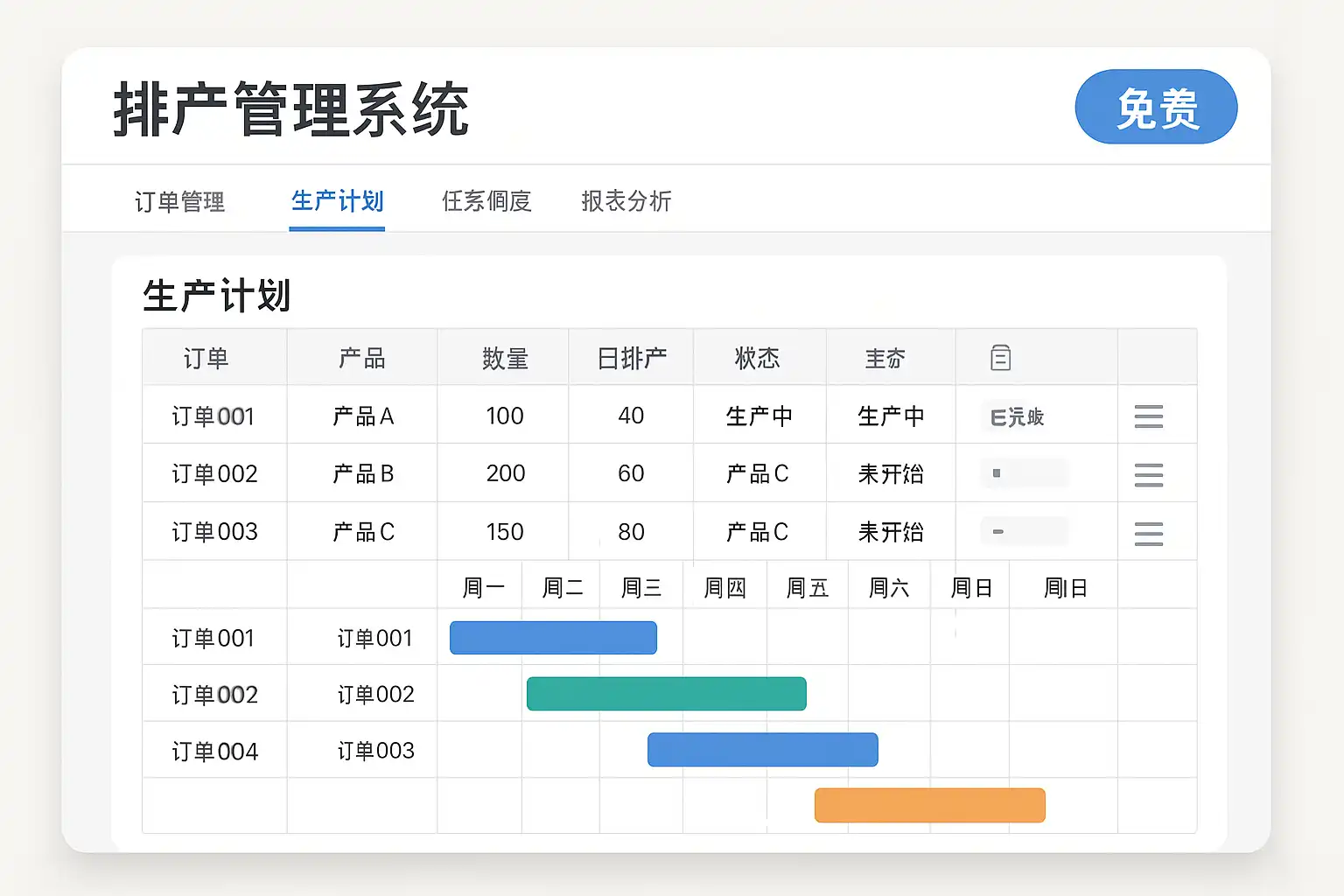1344x896 pixels.
Task: Open the hamburger menu for row 订单002
Action: pos(1148,474)
